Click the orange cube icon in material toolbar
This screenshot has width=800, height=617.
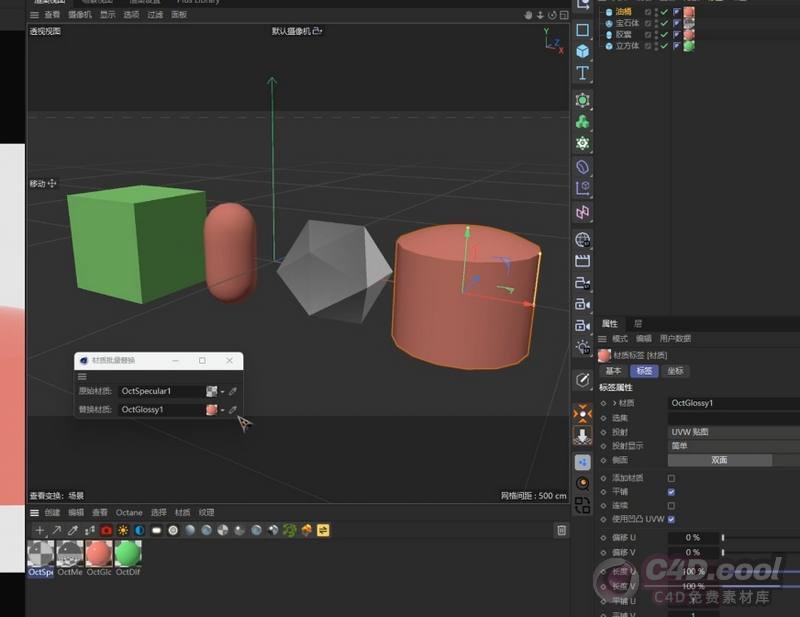(306, 531)
